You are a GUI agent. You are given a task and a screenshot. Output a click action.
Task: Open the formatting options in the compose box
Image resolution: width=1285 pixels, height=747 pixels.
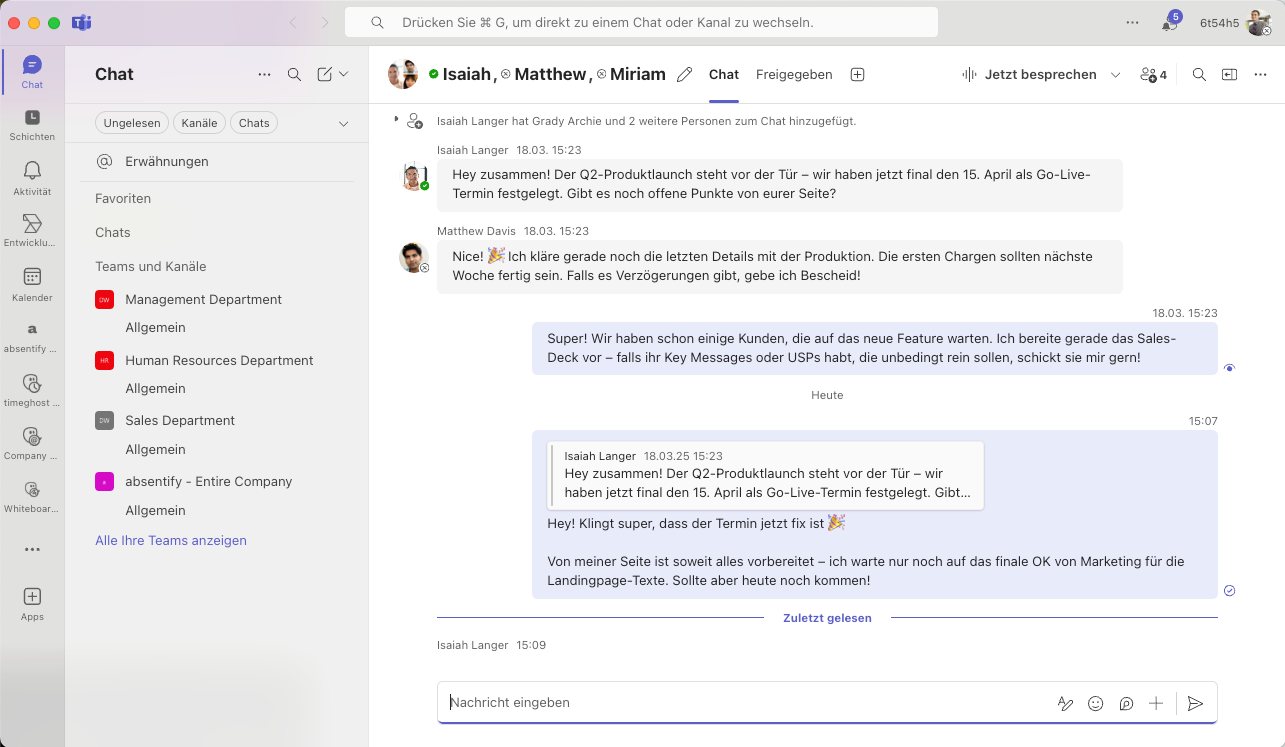(x=1065, y=703)
